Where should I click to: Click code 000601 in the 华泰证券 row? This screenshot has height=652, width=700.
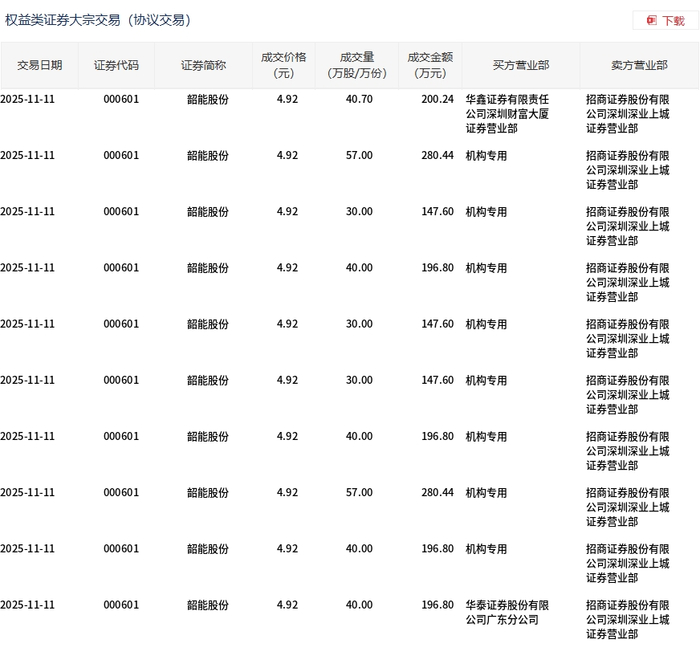tap(121, 605)
